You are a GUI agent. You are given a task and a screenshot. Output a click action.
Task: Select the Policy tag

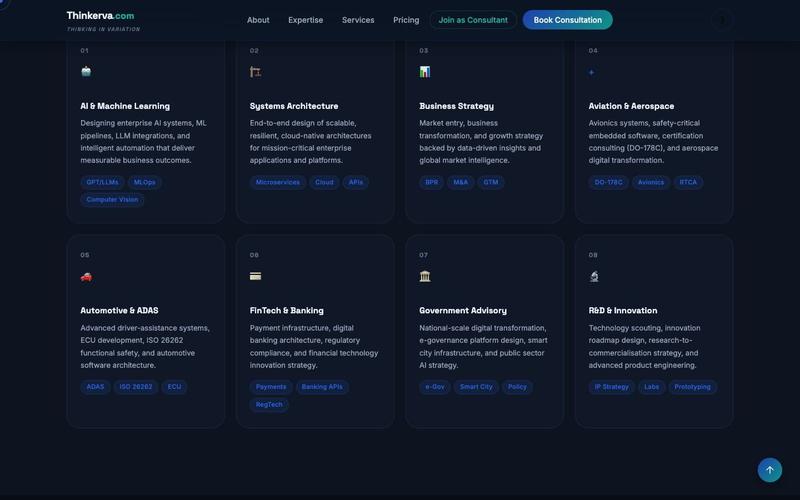[x=517, y=387]
